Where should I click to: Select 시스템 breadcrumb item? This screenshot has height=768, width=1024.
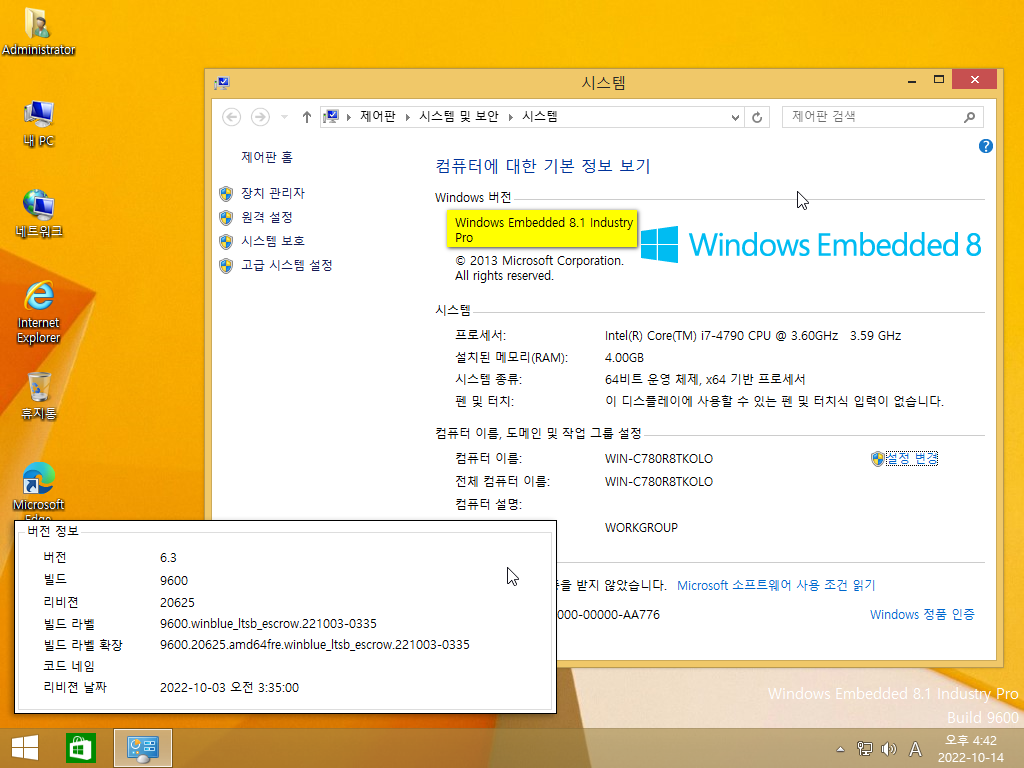pyautogui.click(x=539, y=117)
